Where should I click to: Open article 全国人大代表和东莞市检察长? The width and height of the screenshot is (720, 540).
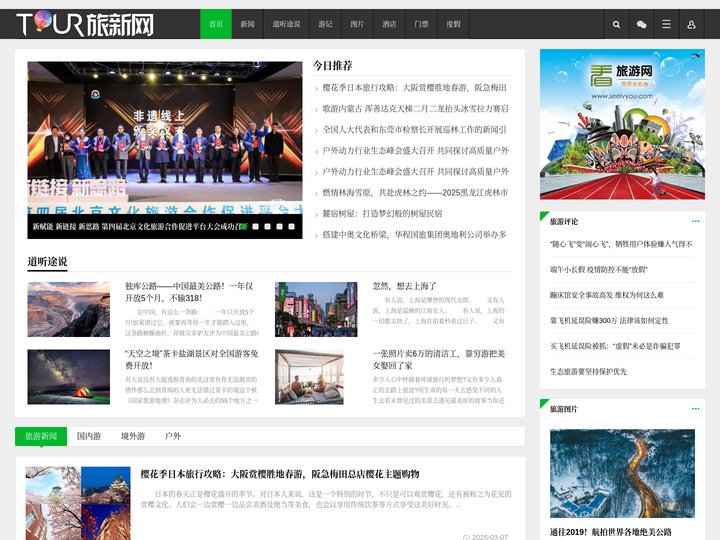(414, 129)
